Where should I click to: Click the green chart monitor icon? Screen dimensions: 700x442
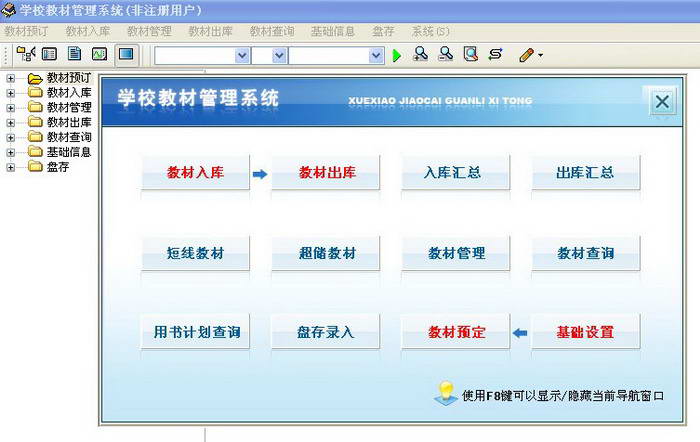coord(99,54)
